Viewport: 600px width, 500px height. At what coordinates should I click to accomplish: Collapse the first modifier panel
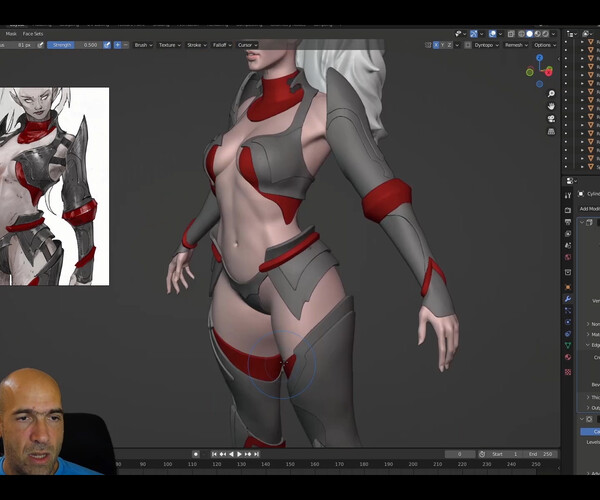pos(582,223)
